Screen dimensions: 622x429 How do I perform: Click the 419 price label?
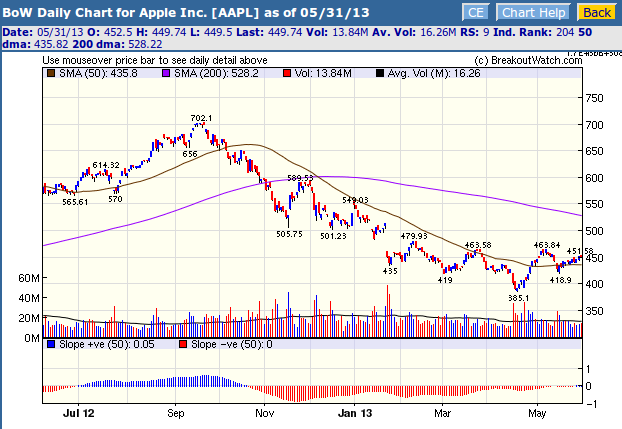pyautogui.click(x=445, y=280)
